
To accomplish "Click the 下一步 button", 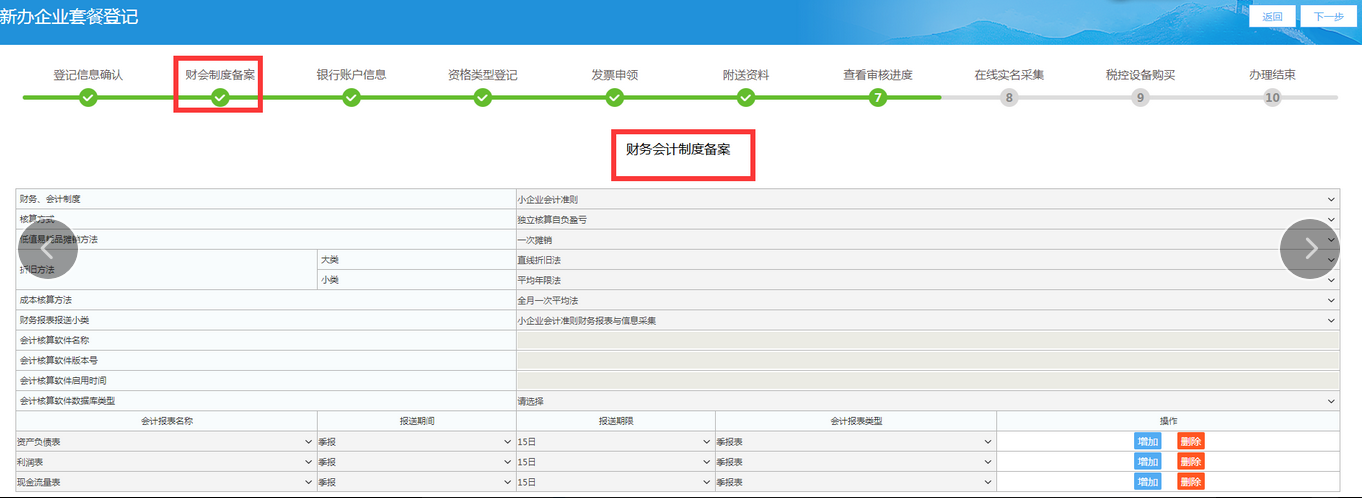I will [x=1329, y=16].
